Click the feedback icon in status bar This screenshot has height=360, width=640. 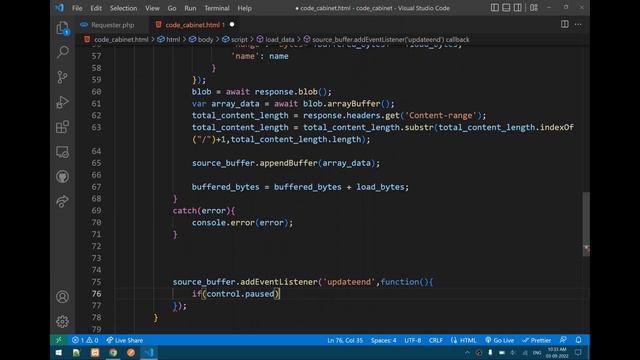tap(563, 340)
